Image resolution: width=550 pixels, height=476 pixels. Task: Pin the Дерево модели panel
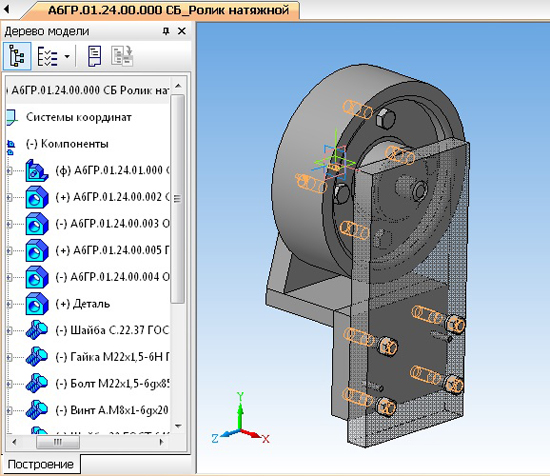[166, 31]
